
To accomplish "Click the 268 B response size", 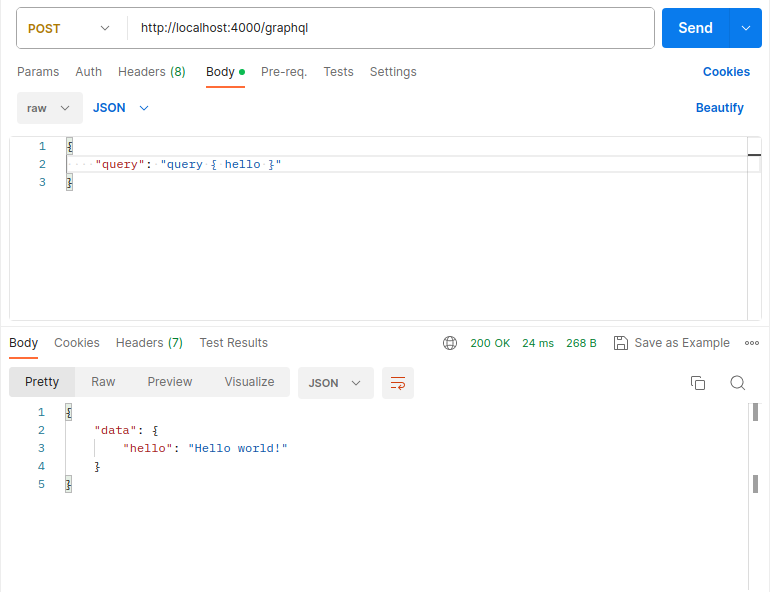I will pos(581,343).
